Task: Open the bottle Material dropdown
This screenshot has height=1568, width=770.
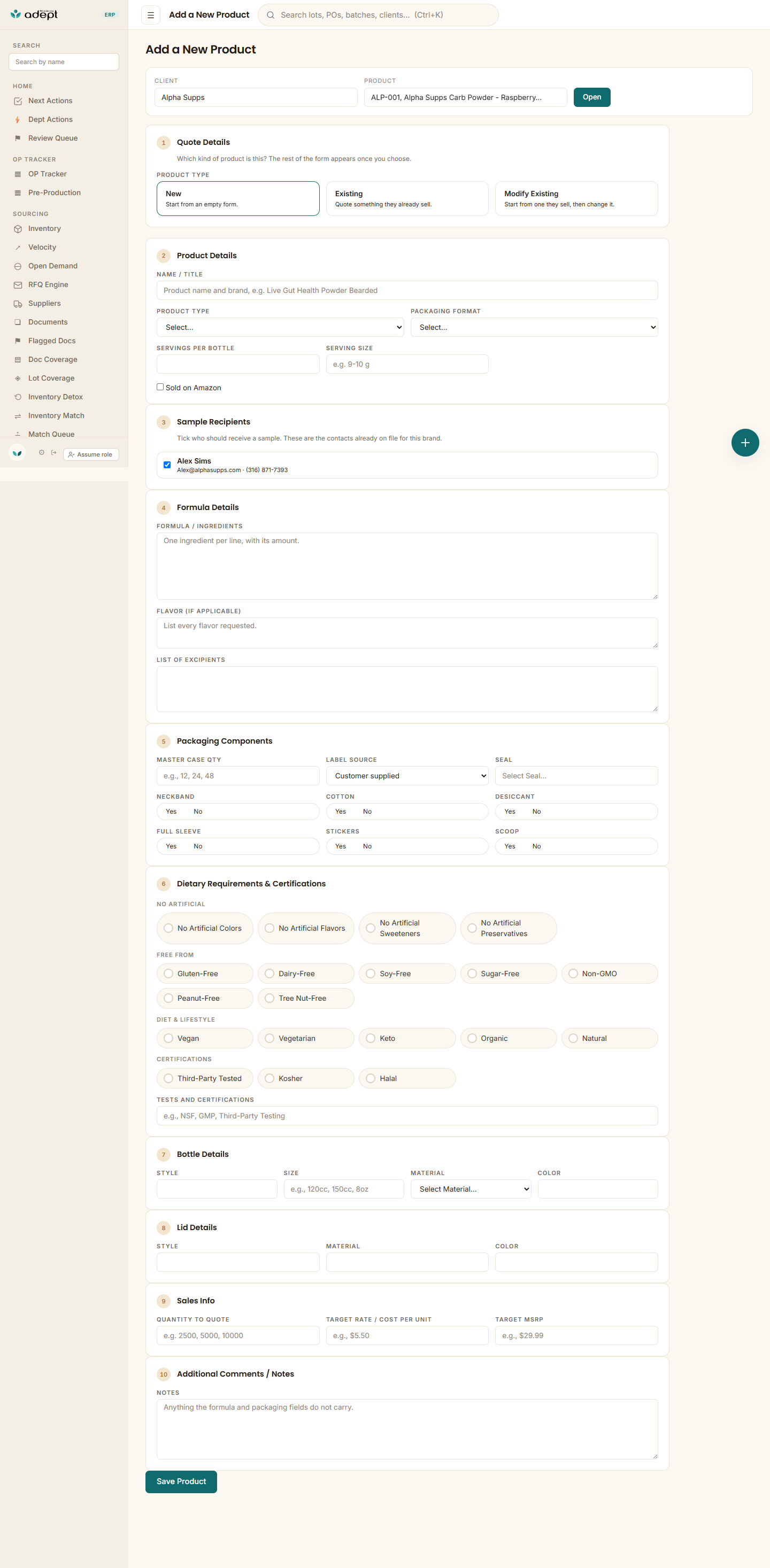Action: 471,1189
